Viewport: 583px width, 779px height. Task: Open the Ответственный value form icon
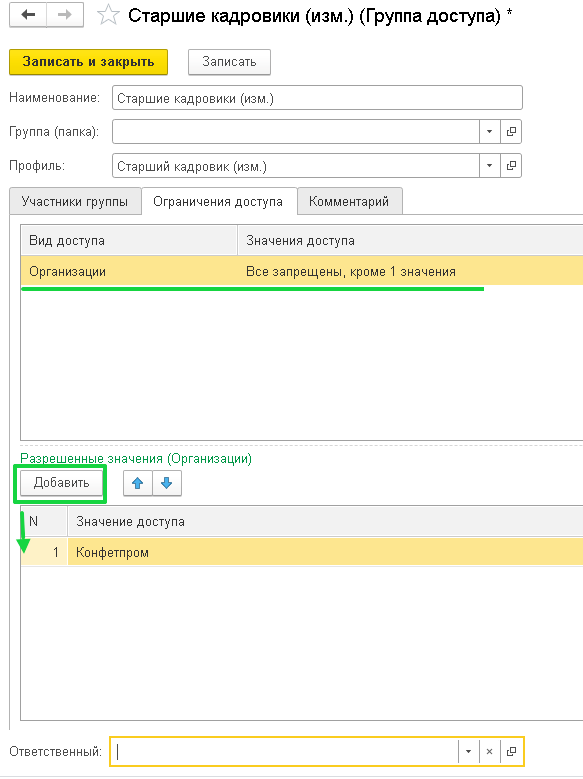click(x=511, y=752)
